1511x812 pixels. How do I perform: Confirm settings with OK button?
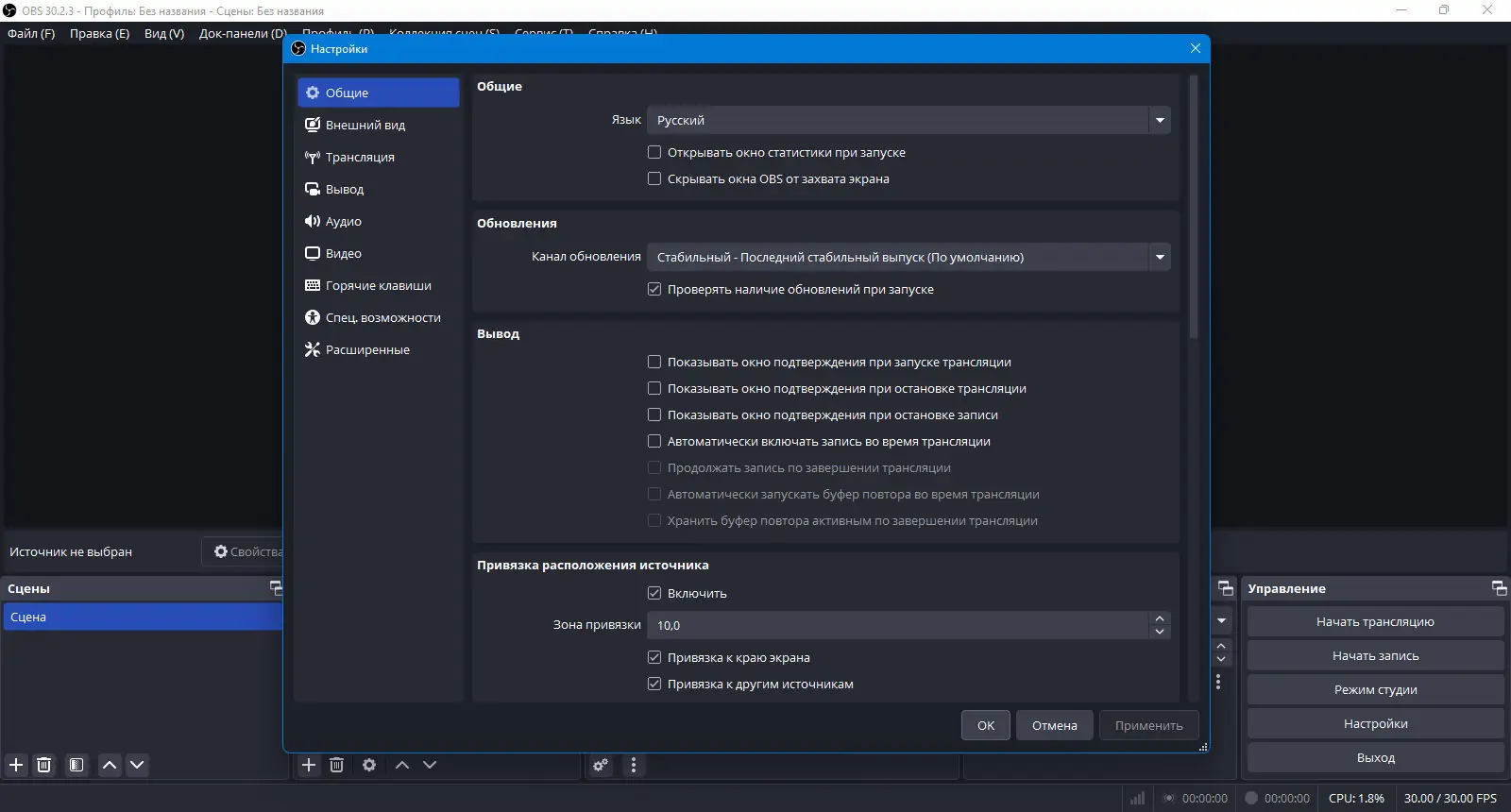986,725
